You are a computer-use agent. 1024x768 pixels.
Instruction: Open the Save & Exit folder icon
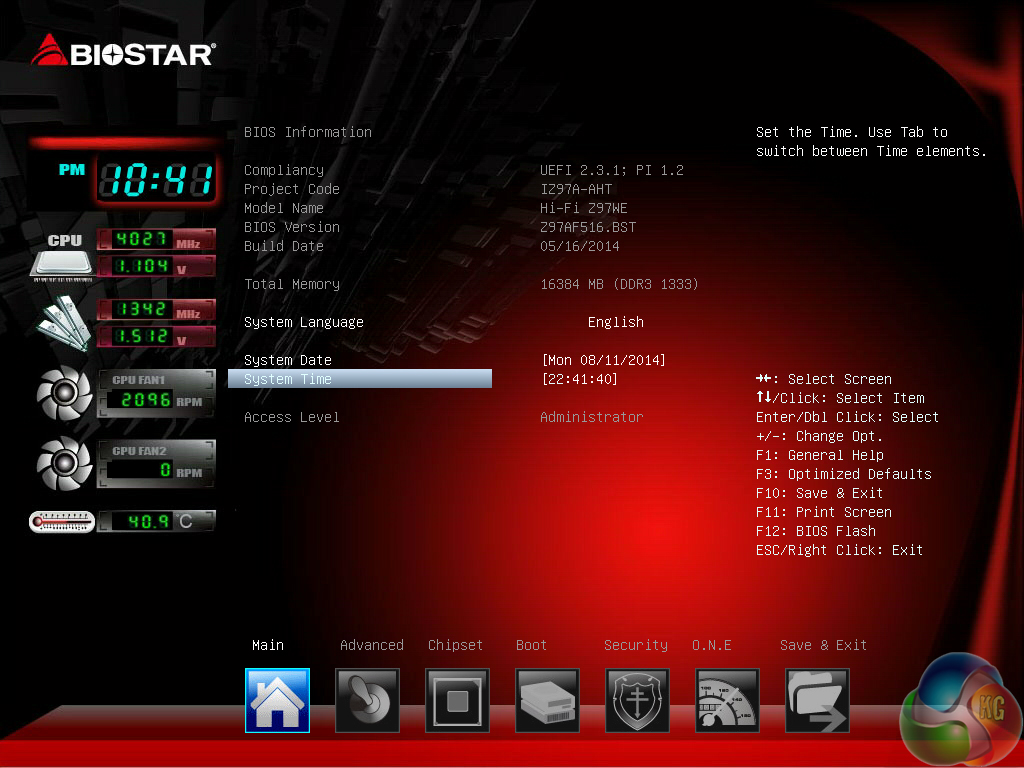(817, 700)
